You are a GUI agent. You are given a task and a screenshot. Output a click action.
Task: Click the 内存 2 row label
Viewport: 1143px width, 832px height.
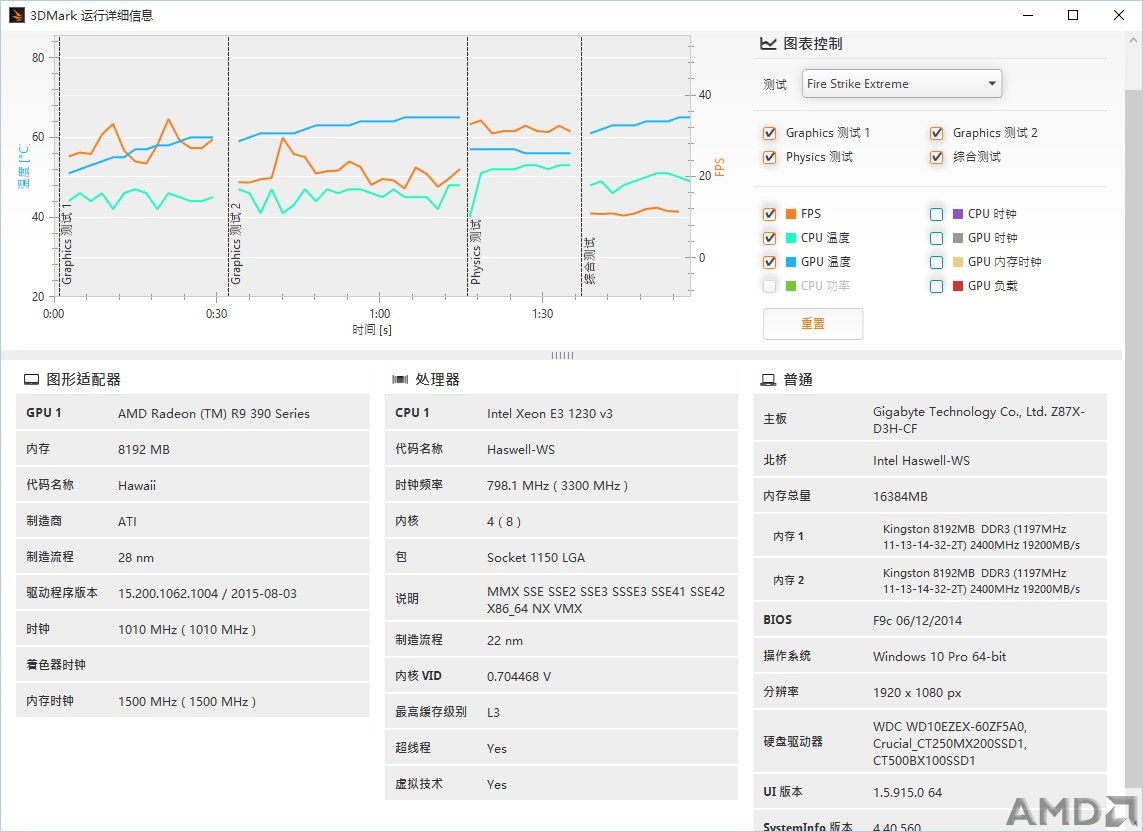(x=789, y=580)
